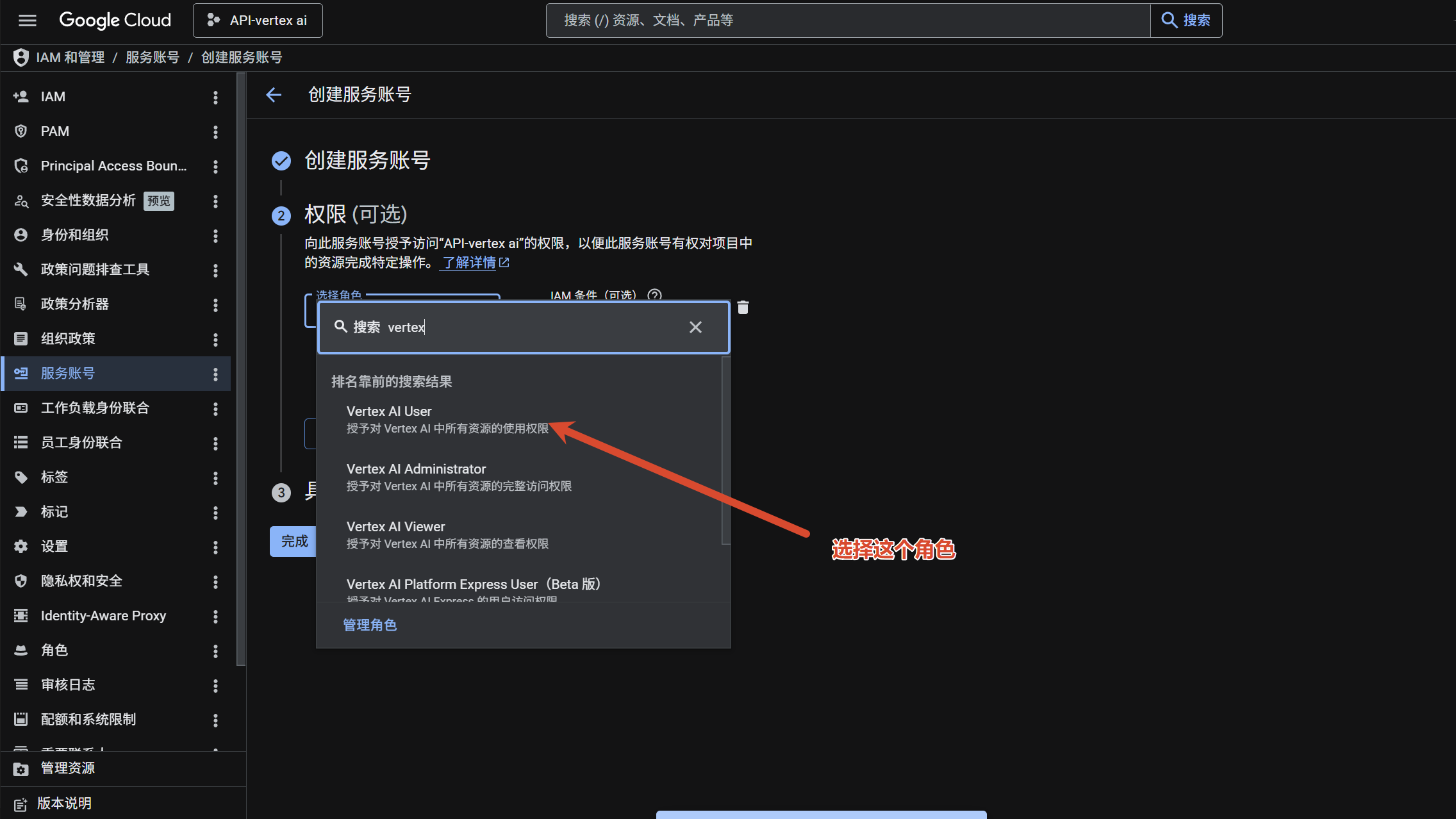Click the blue search button in header
This screenshot has width=1456, height=819.
click(1186, 21)
